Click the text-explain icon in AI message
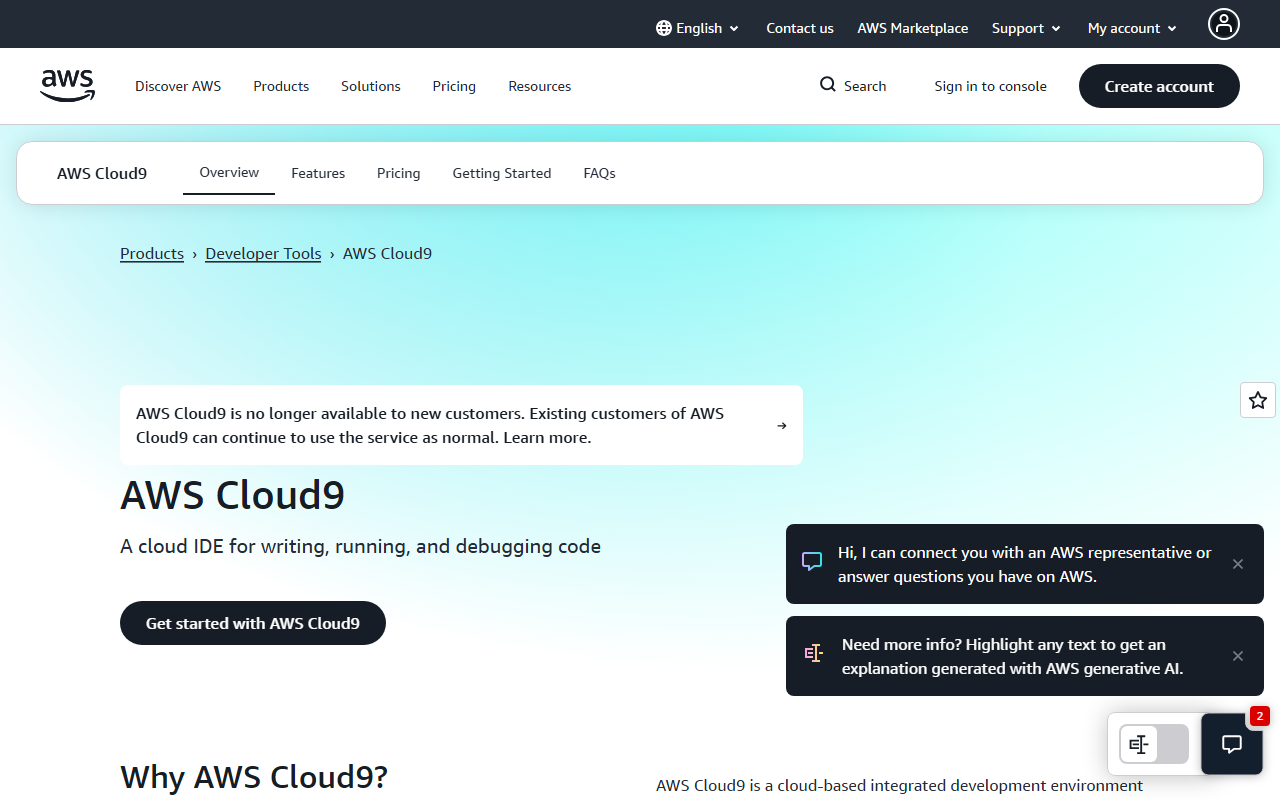 pyautogui.click(x=814, y=654)
